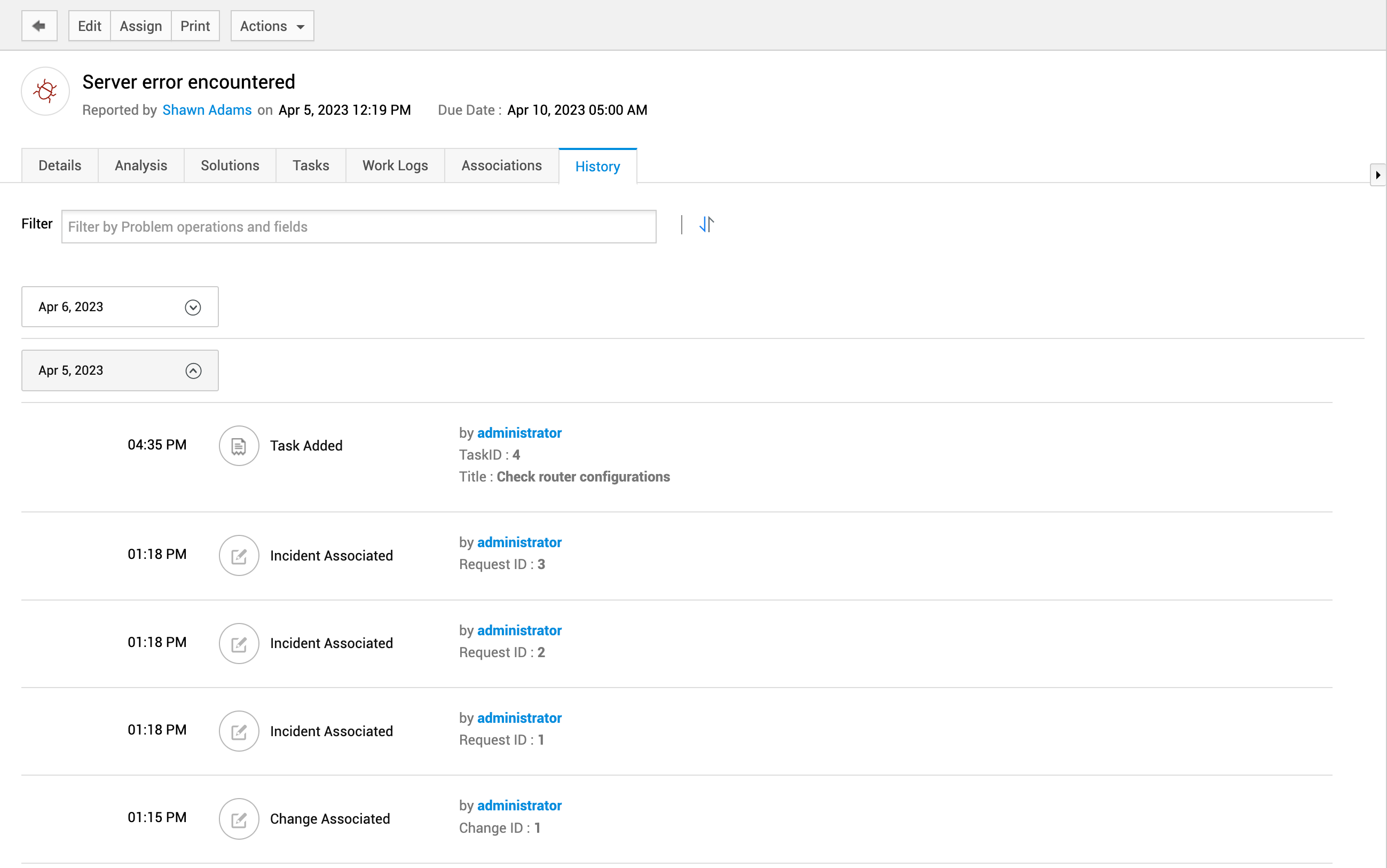The width and height of the screenshot is (1387, 868).
Task: Click the Edit button
Action: [x=90, y=26]
